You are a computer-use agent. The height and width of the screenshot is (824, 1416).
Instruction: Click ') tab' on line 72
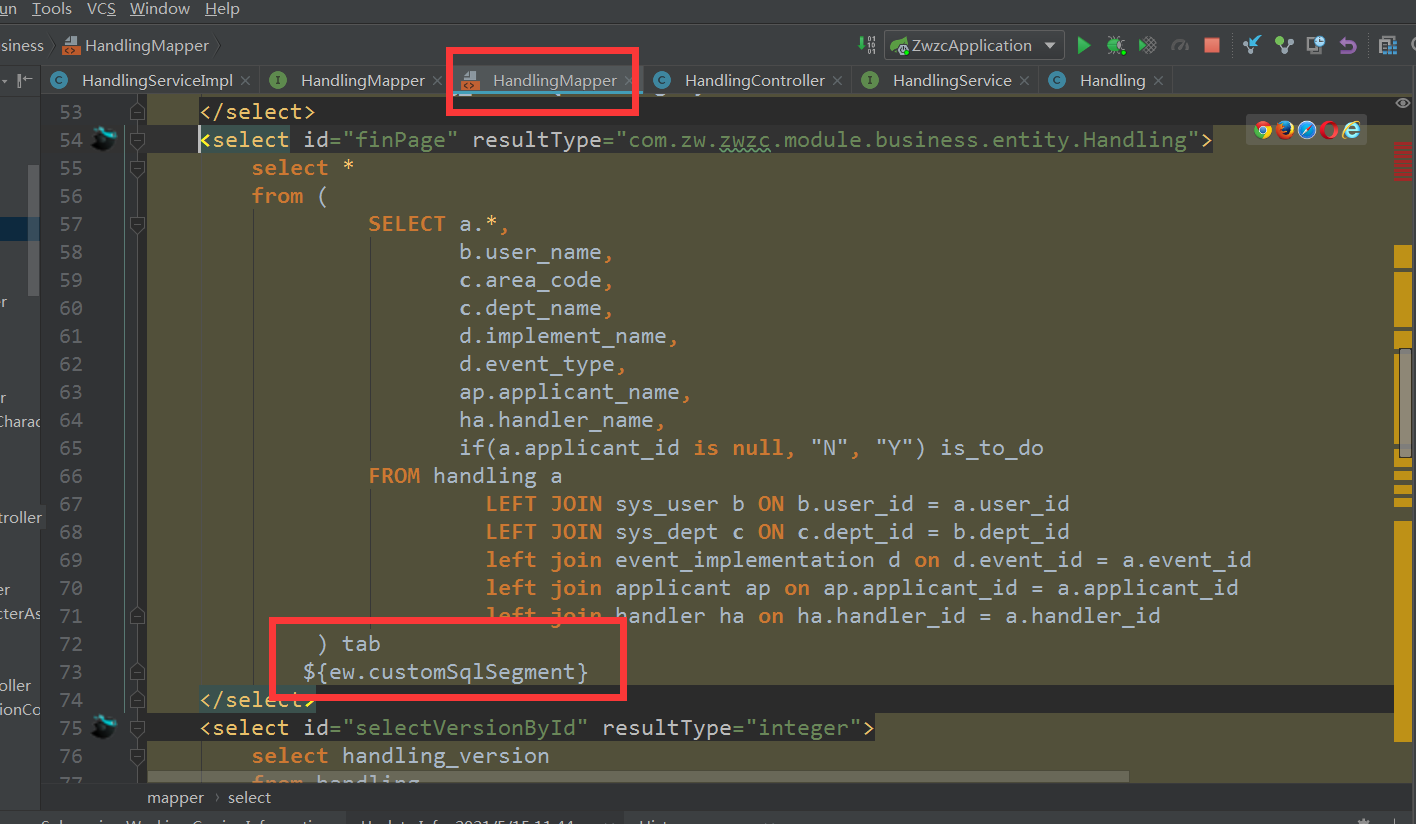(x=349, y=644)
